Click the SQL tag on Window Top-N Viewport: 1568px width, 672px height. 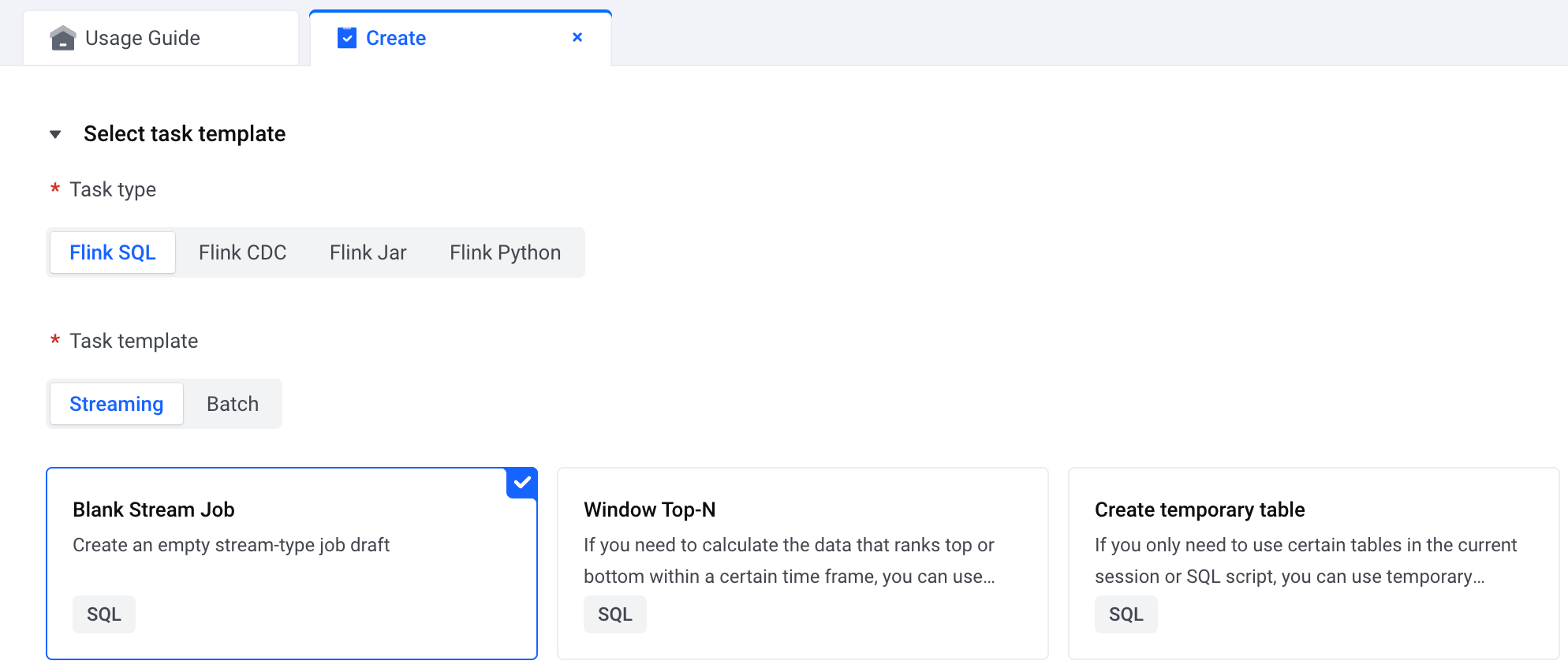tap(615, 614)
